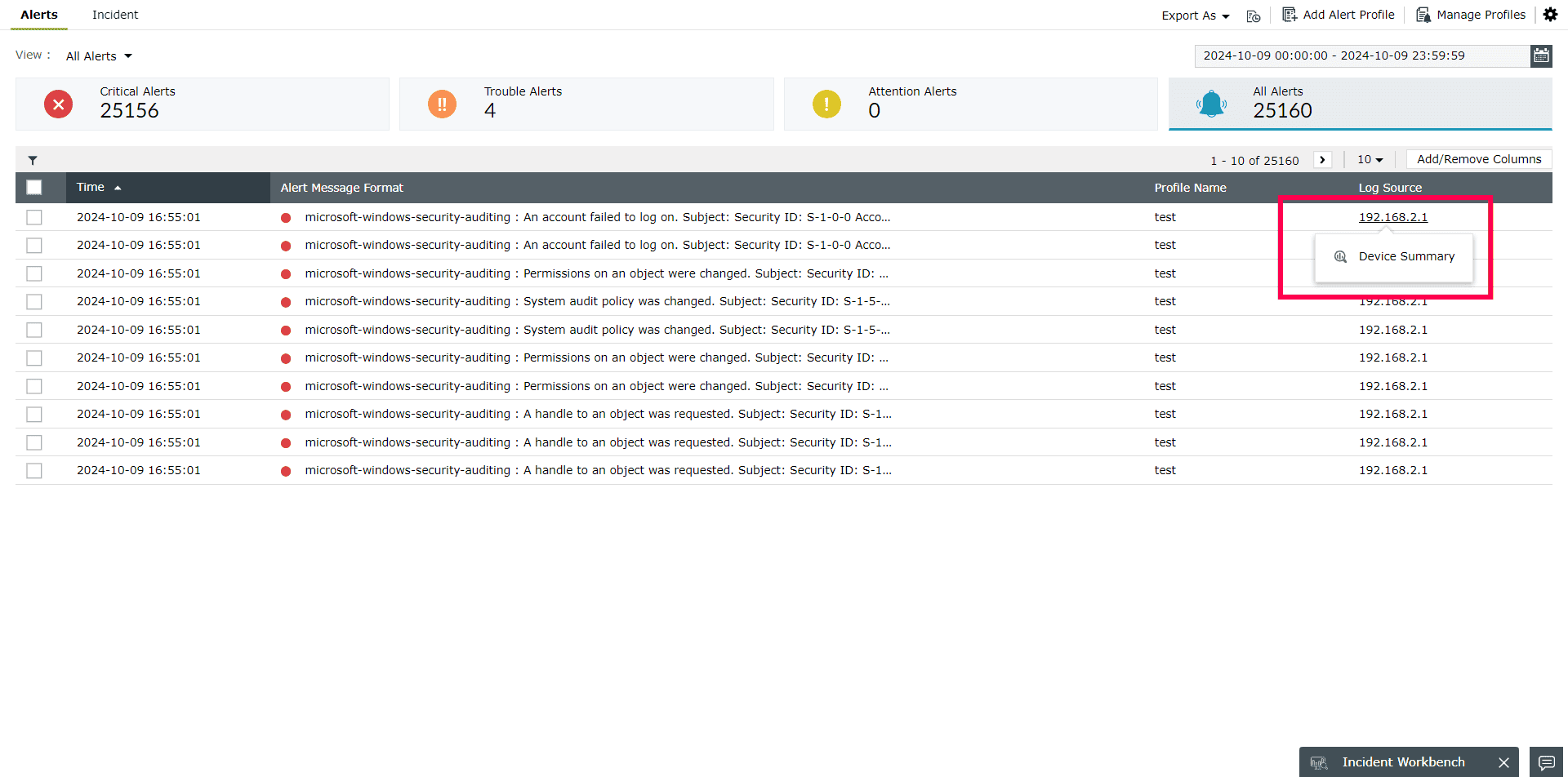
Task: Select Device Summary from the popup menu
Action: click(1406, 256)
